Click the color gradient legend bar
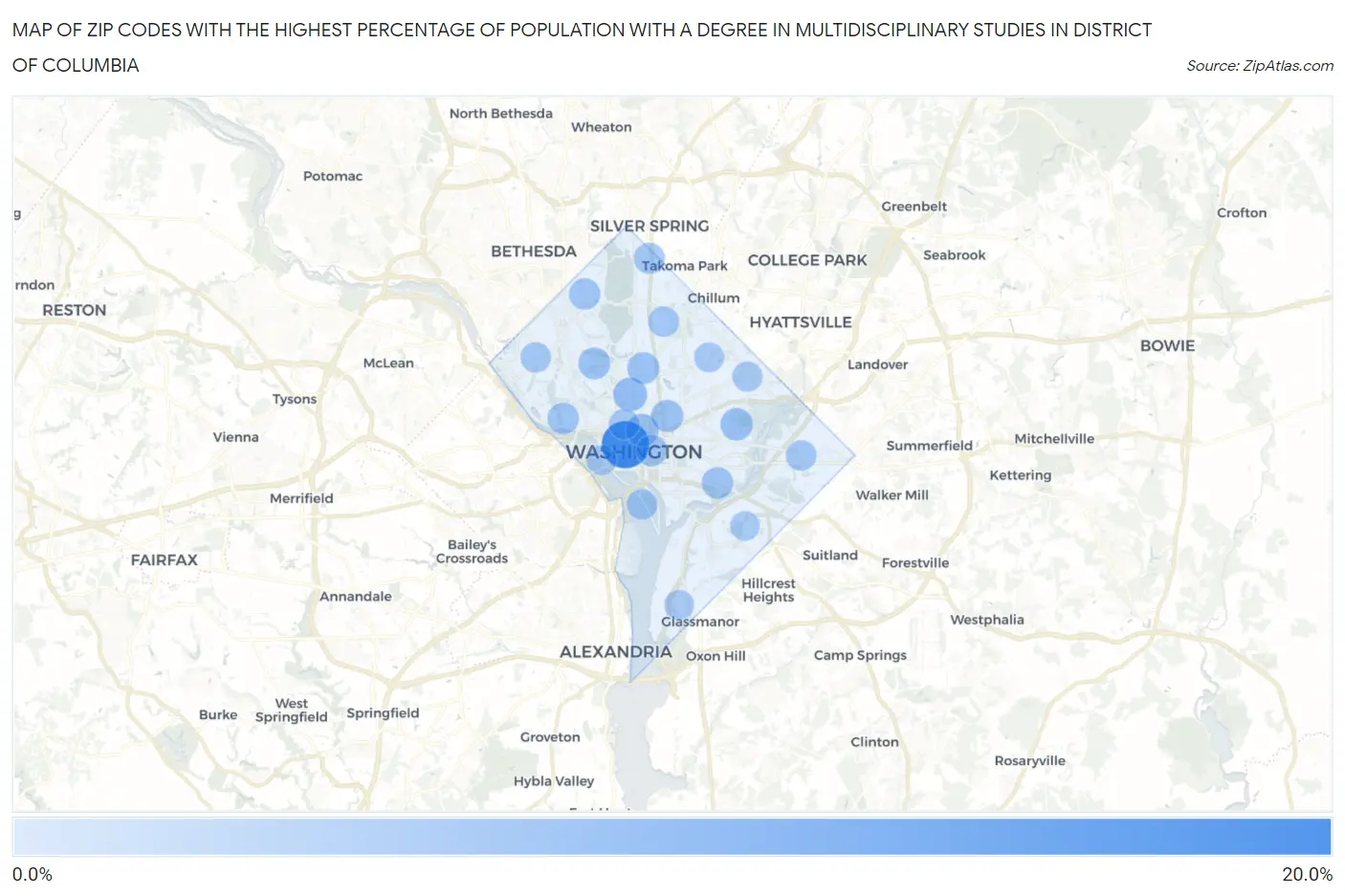Viewport: 1345px width, 896px height. [x=672, y=836]
